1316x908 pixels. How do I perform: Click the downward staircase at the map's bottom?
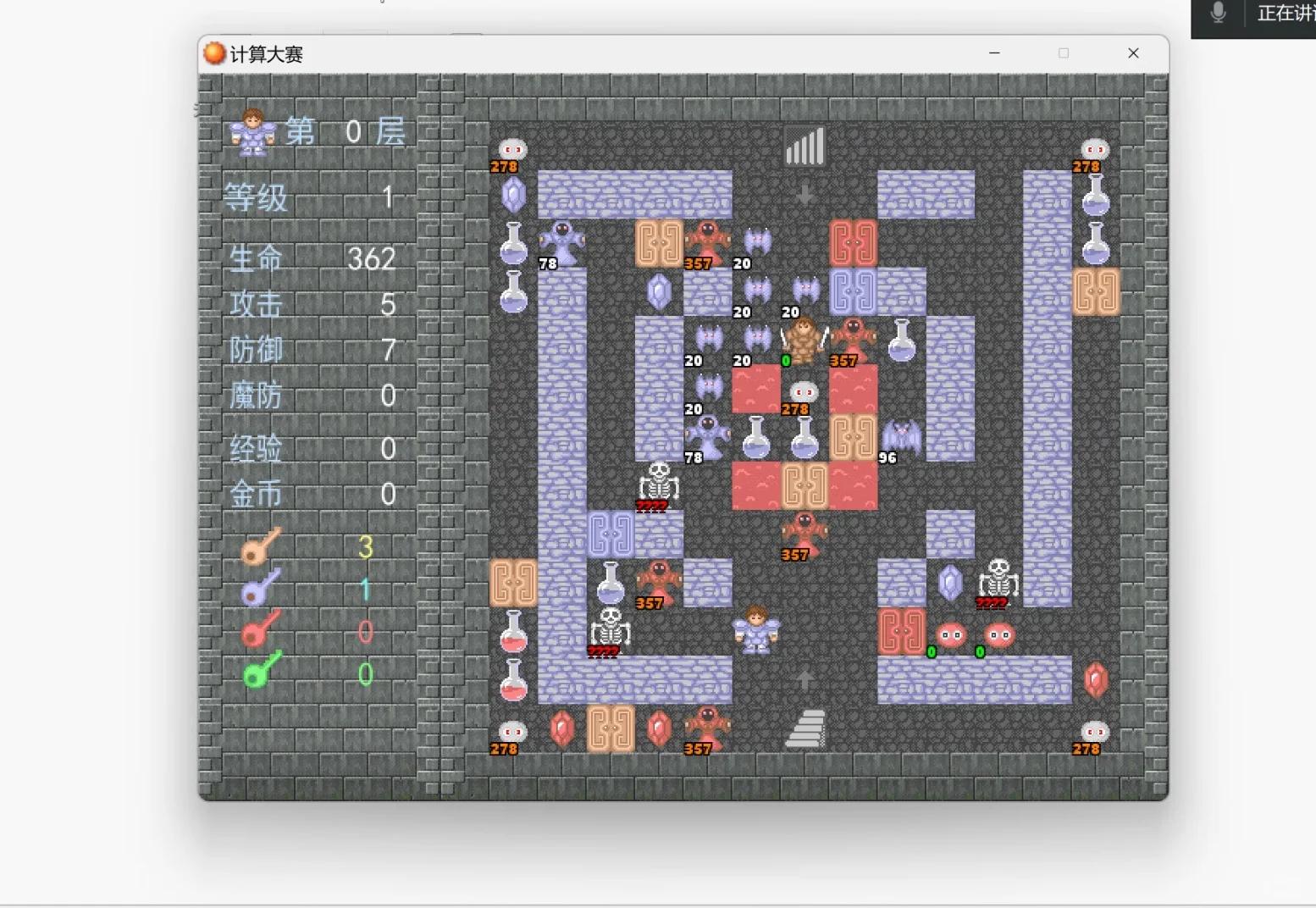coord(804,728)
